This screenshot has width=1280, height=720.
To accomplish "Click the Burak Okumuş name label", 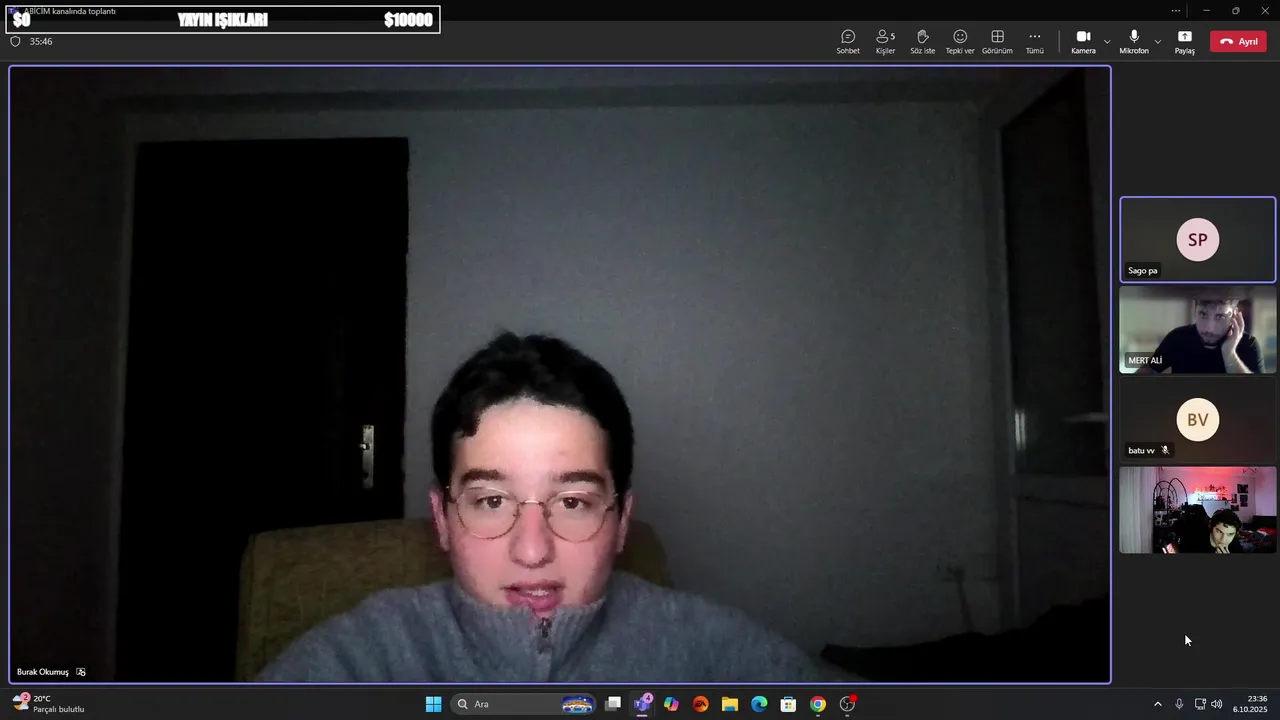I will click(43, 672).
